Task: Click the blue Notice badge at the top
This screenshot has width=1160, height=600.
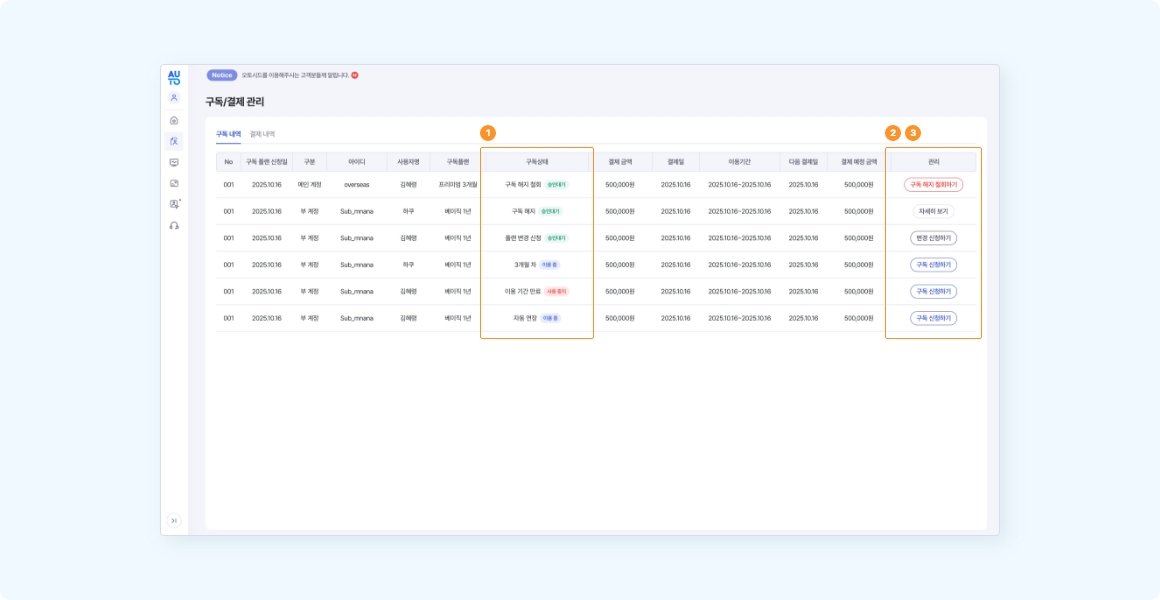Action: click(222, 75)
